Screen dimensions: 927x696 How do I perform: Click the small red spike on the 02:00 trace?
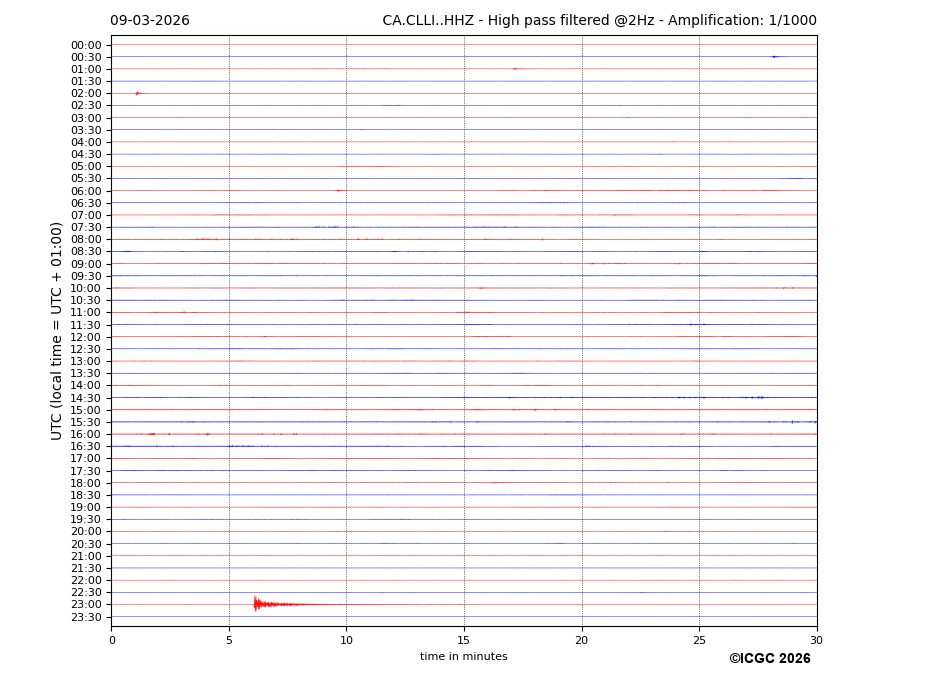pos(137,93)
